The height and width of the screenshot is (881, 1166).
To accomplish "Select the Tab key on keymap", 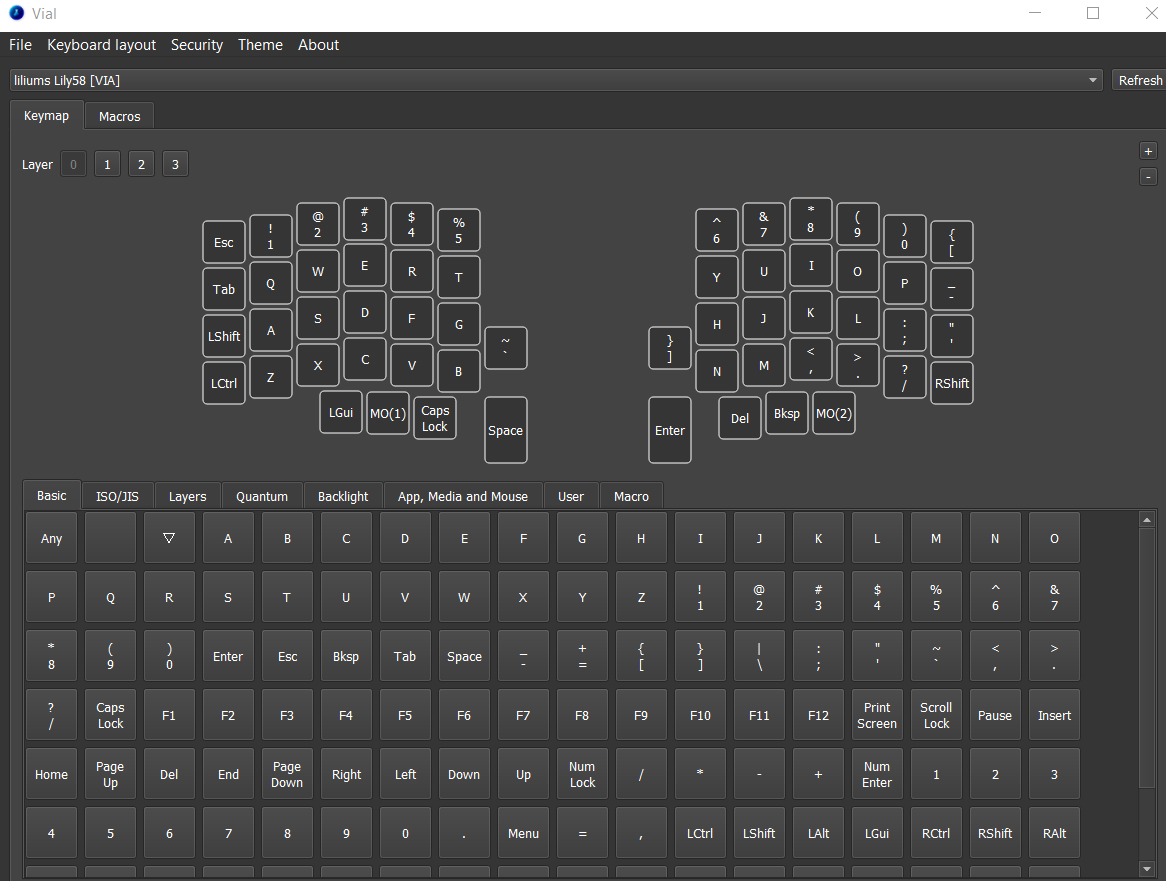I will [x=224, y=289].
